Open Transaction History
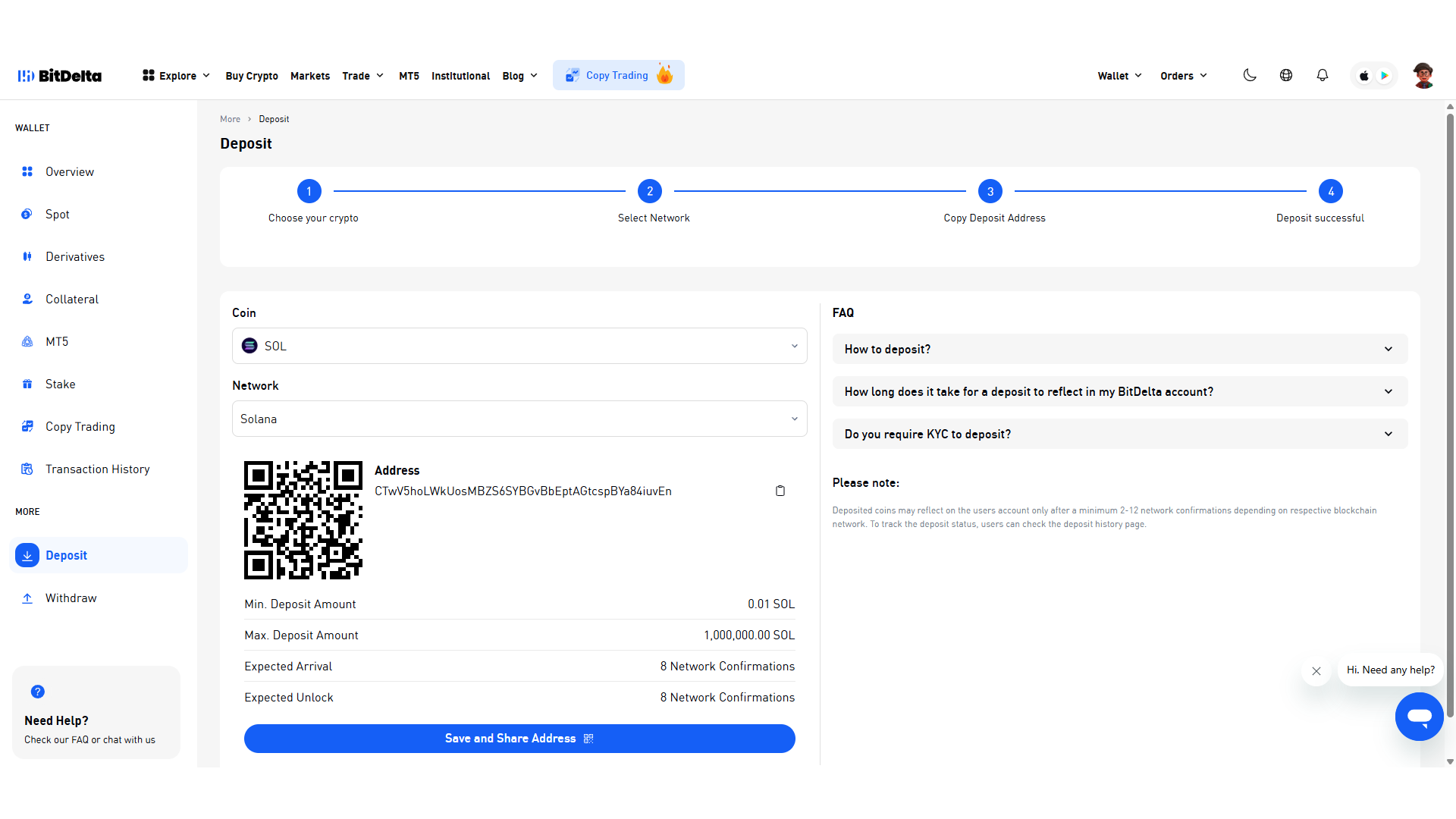This screenshot has width=1456, height=819. tap(99, 469)
